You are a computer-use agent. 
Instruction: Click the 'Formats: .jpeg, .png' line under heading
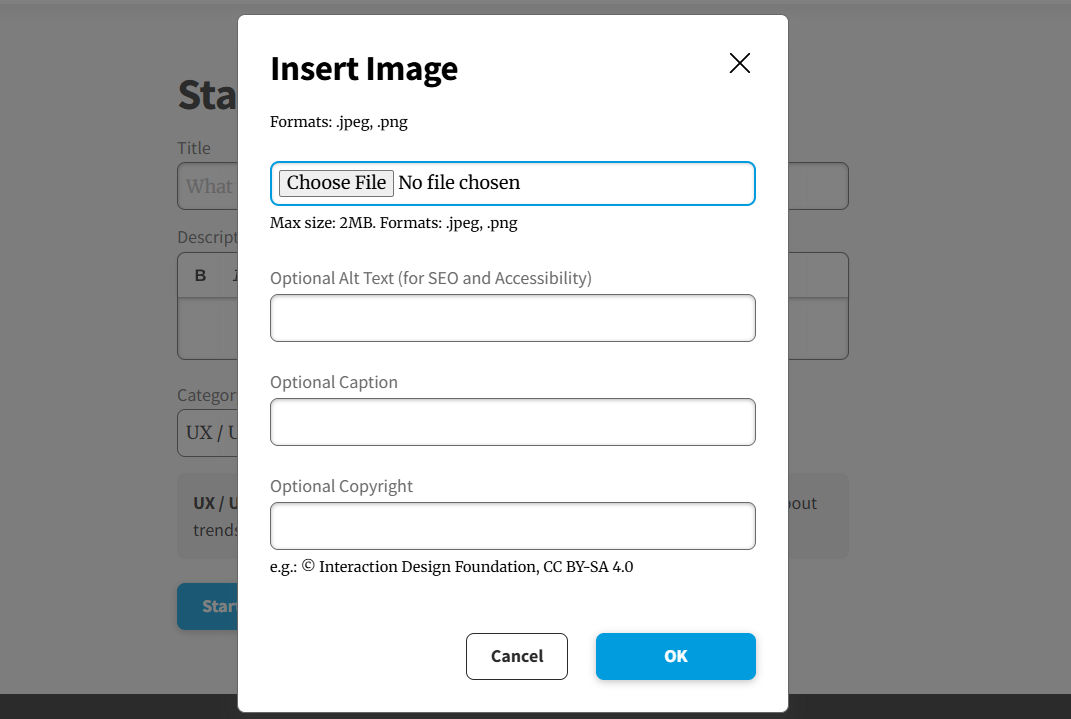pyautogui.click(x=338, y=122)
